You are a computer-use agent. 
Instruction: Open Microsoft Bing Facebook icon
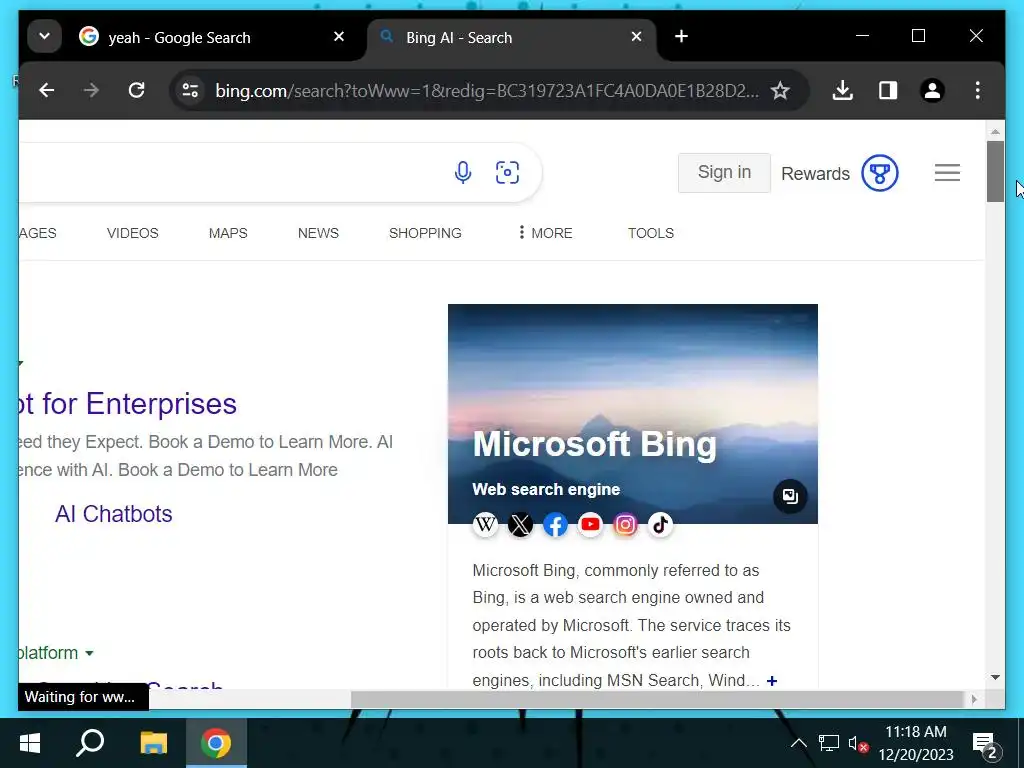coord(555,524)
